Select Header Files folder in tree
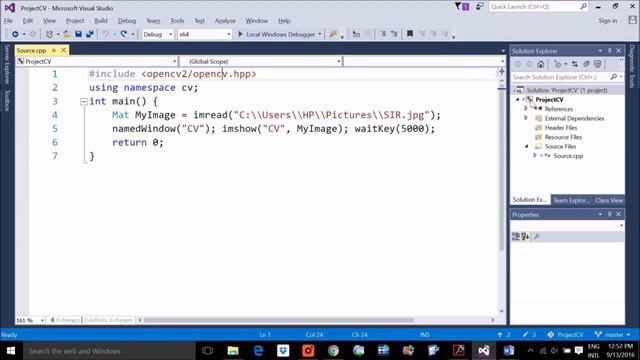This screenshot has width=640, height=360. [560, 128]
